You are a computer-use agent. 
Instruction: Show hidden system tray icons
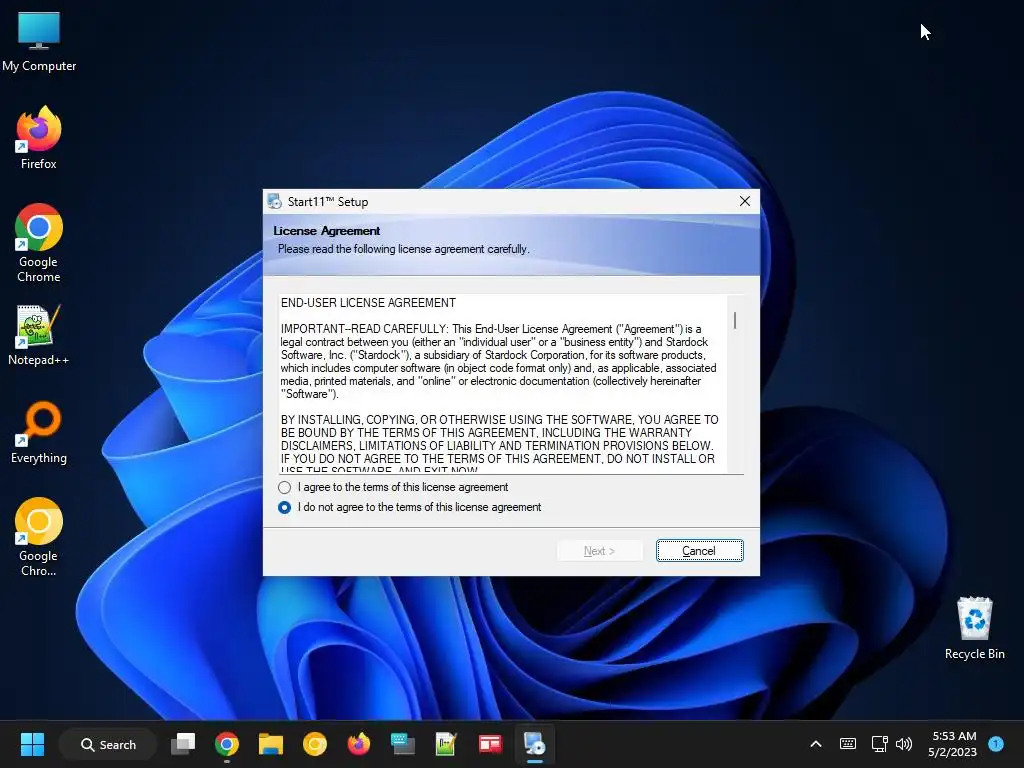(816, 744)
